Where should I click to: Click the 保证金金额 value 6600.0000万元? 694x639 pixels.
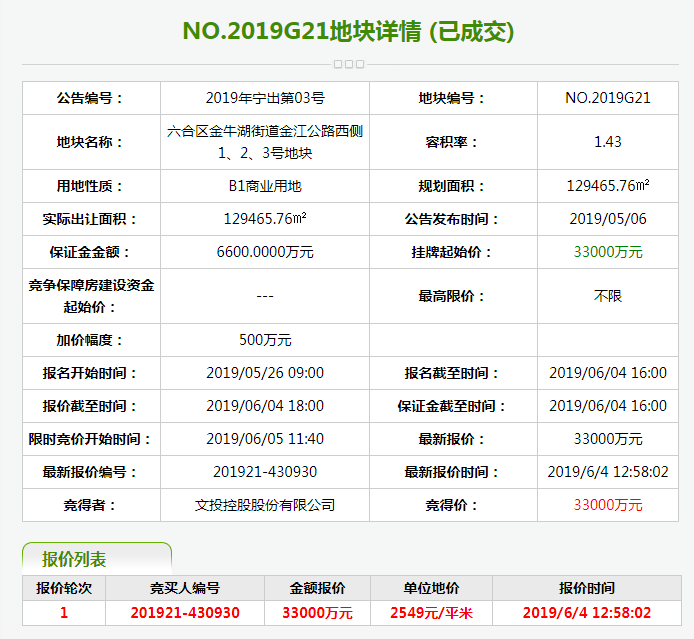tap(265, 252)
